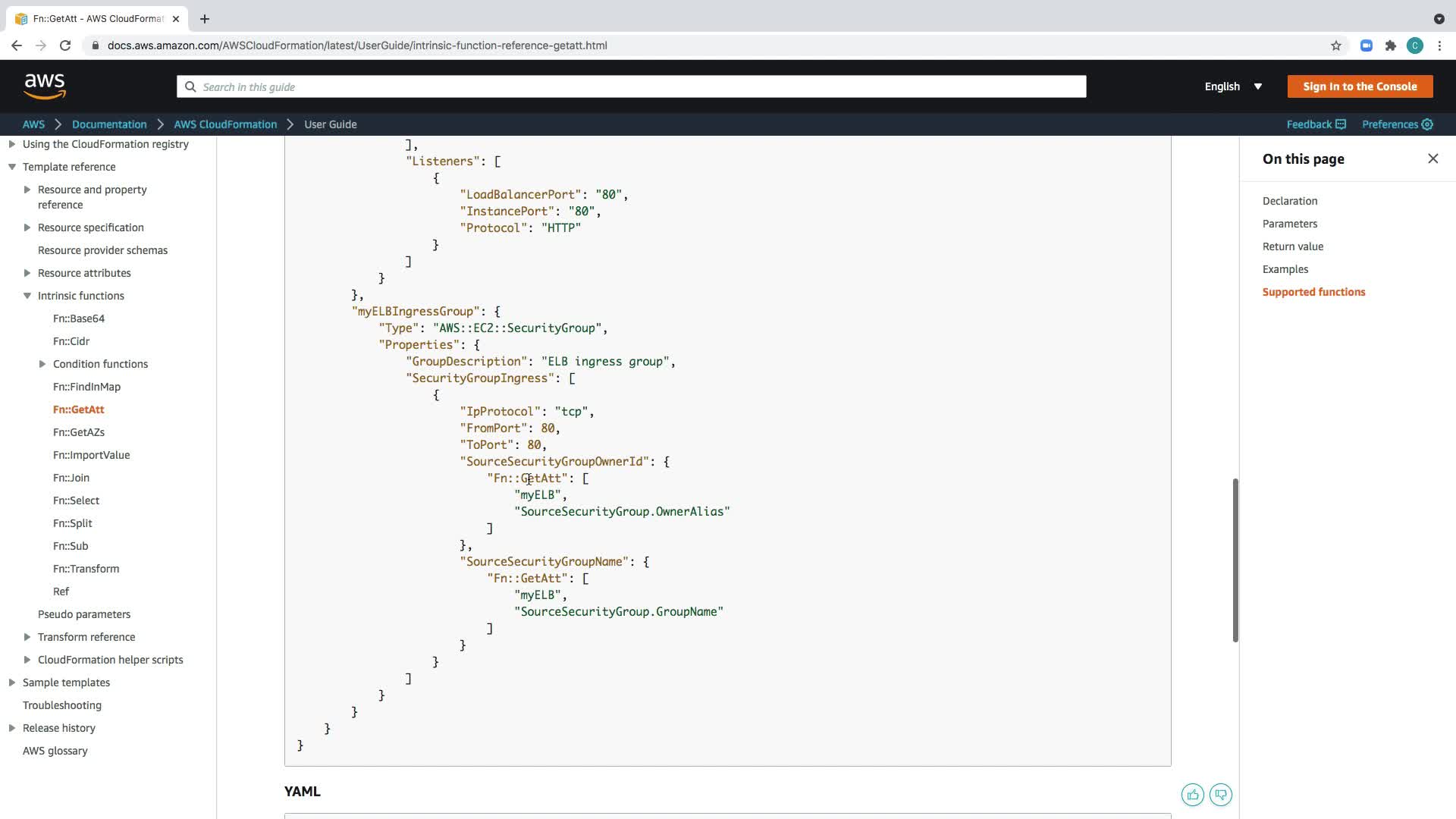The width and height of the screenshot is (1456, 819).
Task: Reload the page with the refresh icon
Action: point(65,45)
